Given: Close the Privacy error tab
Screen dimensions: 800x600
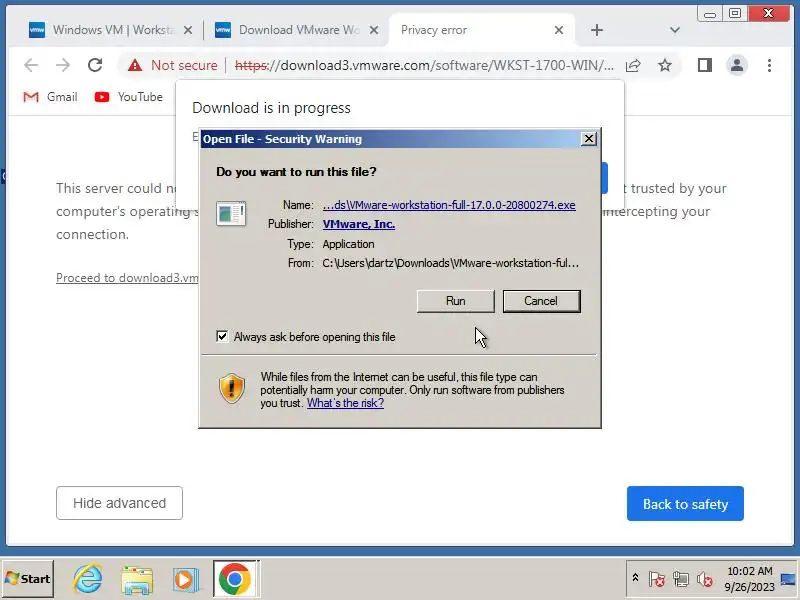Looking at the screenshot, I should pyautogui.click(x=559, y=30).
